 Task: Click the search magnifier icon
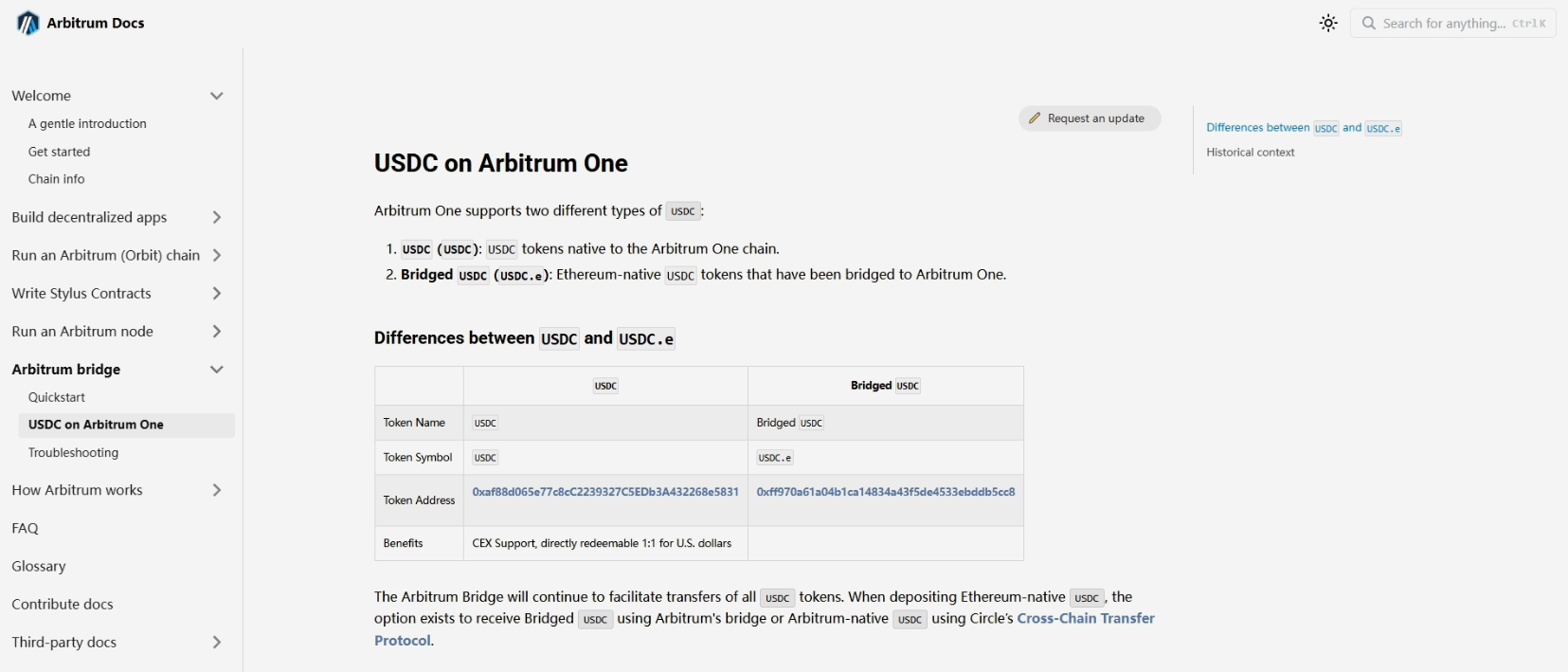coord(1368,23)
